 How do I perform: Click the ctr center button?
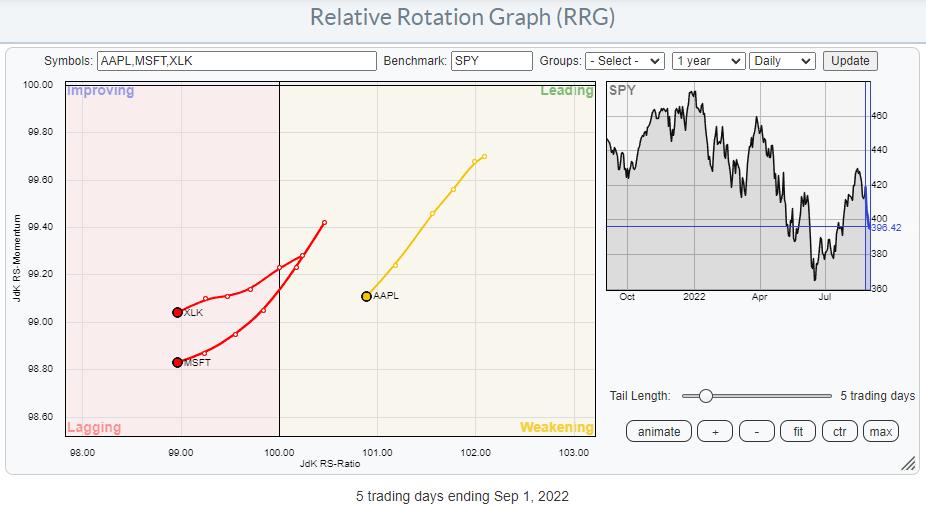click(838, 431)
